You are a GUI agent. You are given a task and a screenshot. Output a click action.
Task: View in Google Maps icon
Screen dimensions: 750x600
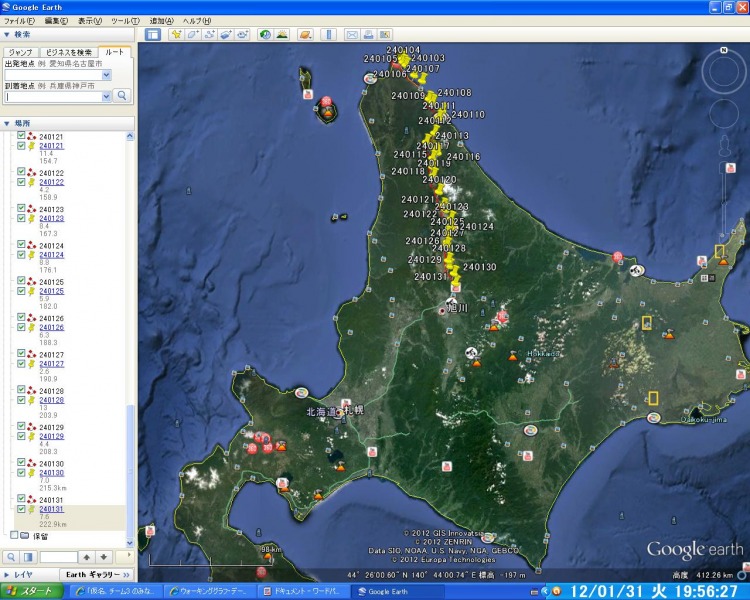[x=385, y=34]
